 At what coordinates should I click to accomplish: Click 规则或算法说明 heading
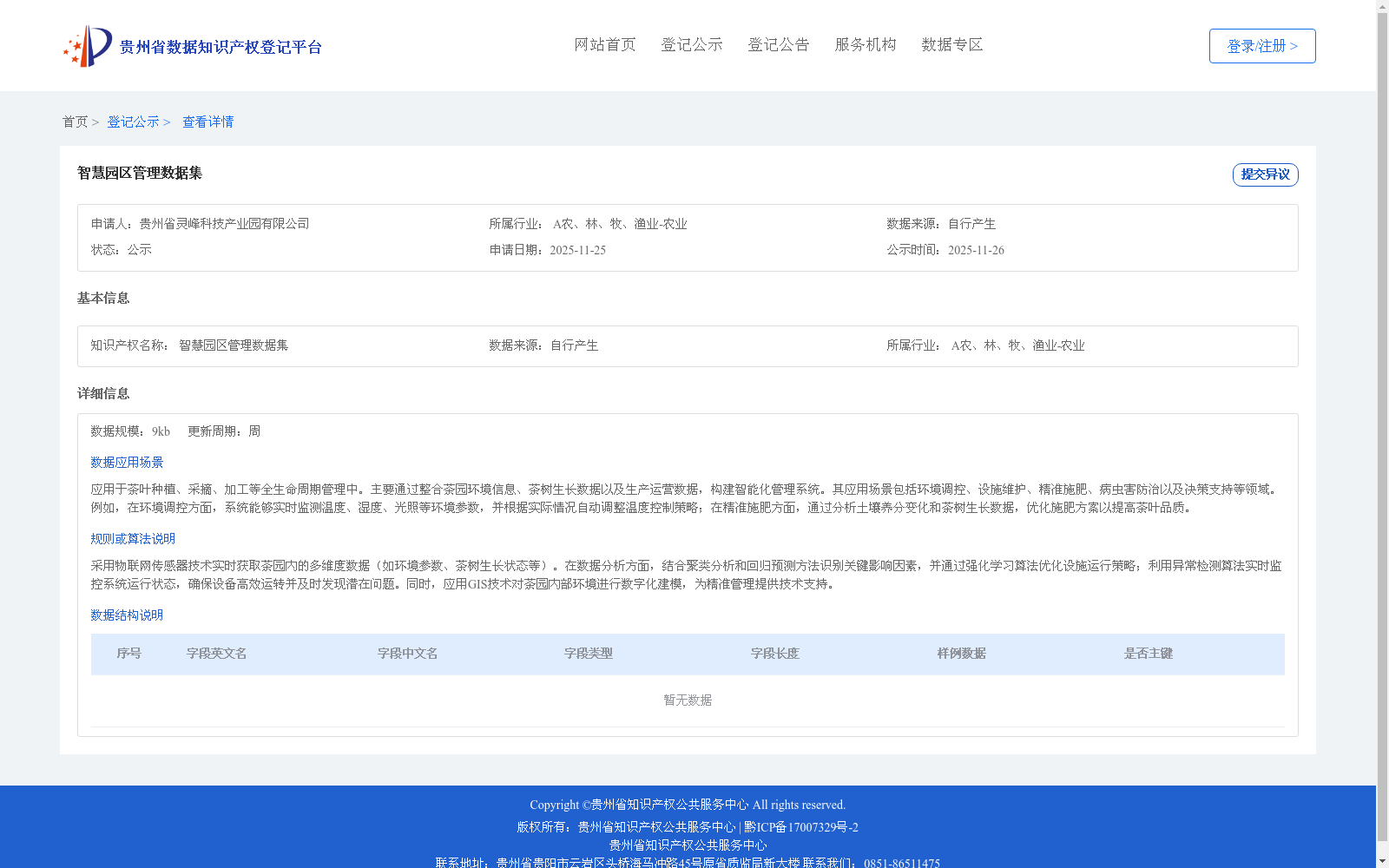pos(133,539)
